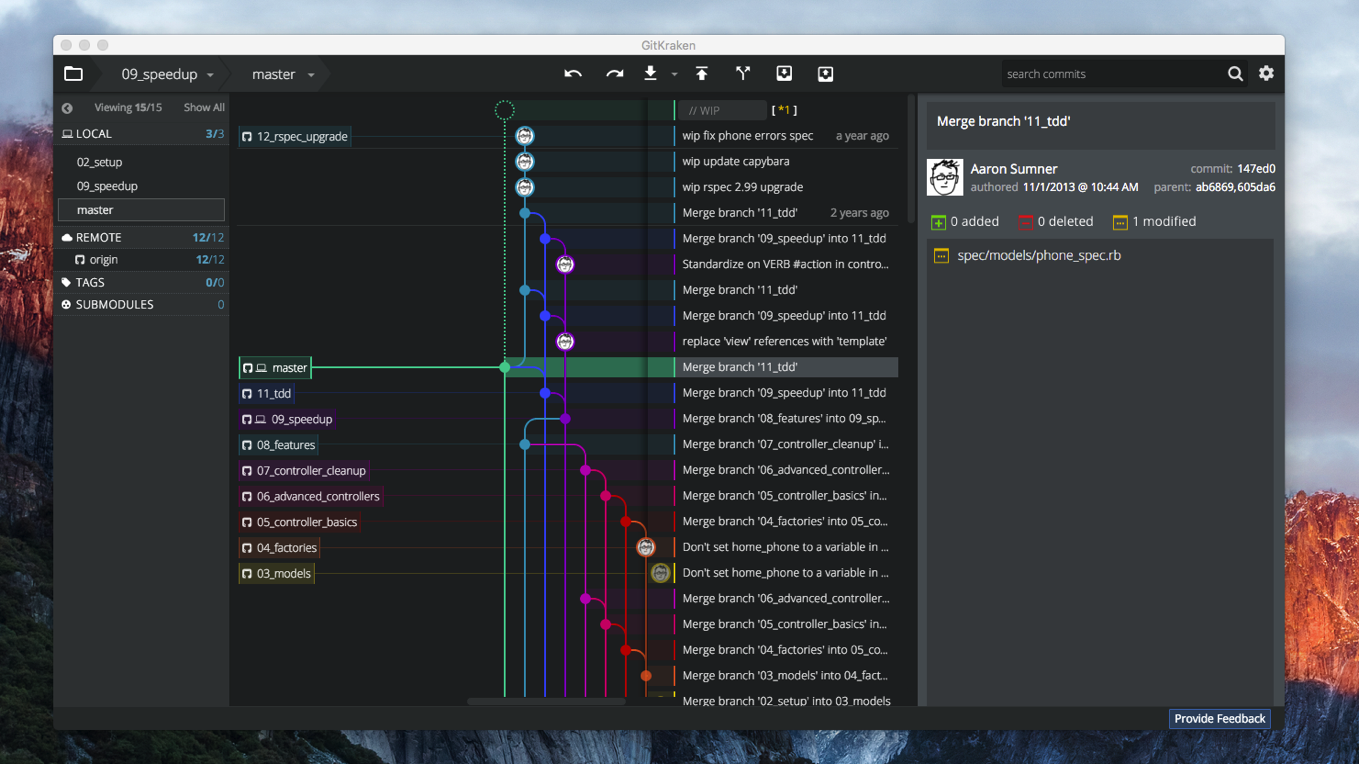Click the commit hash 147ed0
The image size is (1359, 764).
1256,169
